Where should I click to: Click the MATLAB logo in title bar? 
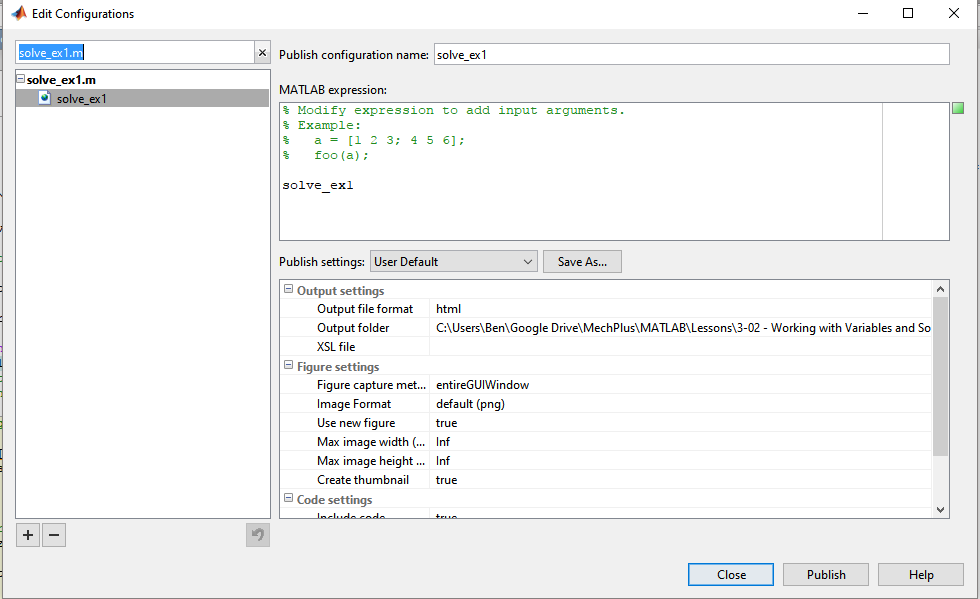pyautogui.click(x=19, y=13)
